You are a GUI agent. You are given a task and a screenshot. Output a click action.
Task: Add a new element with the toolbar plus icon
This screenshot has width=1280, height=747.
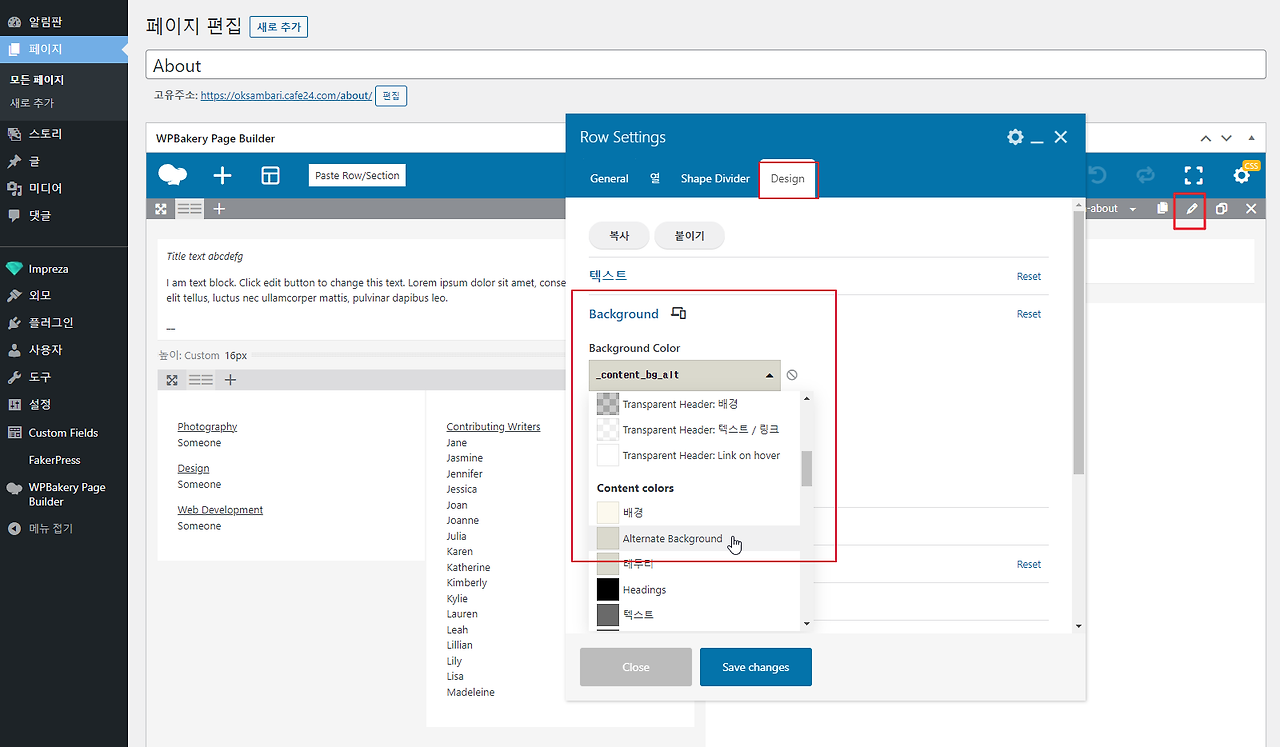pyautogui.click(x=222, y=176)
